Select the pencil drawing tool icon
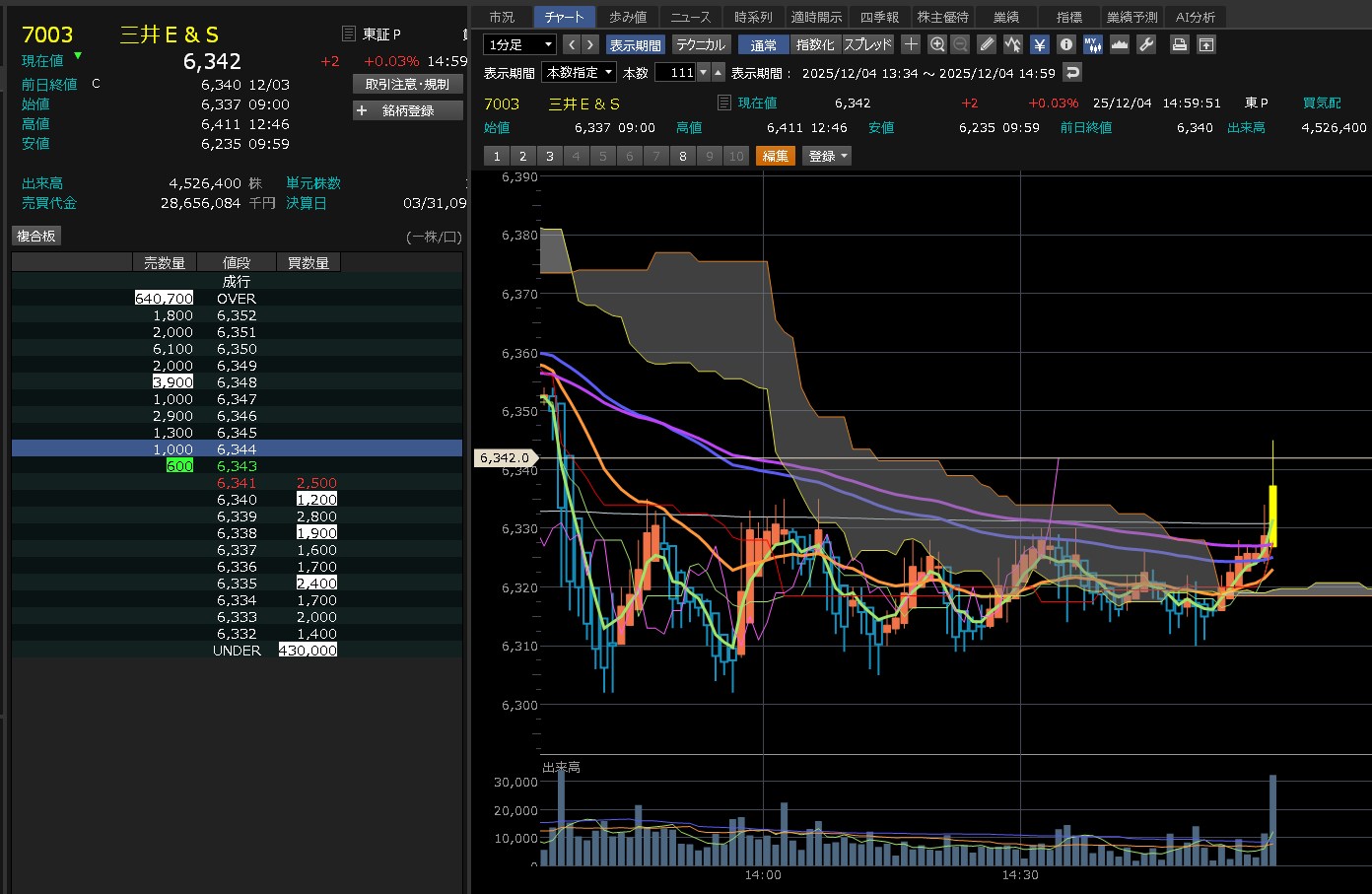 point(987,44)
